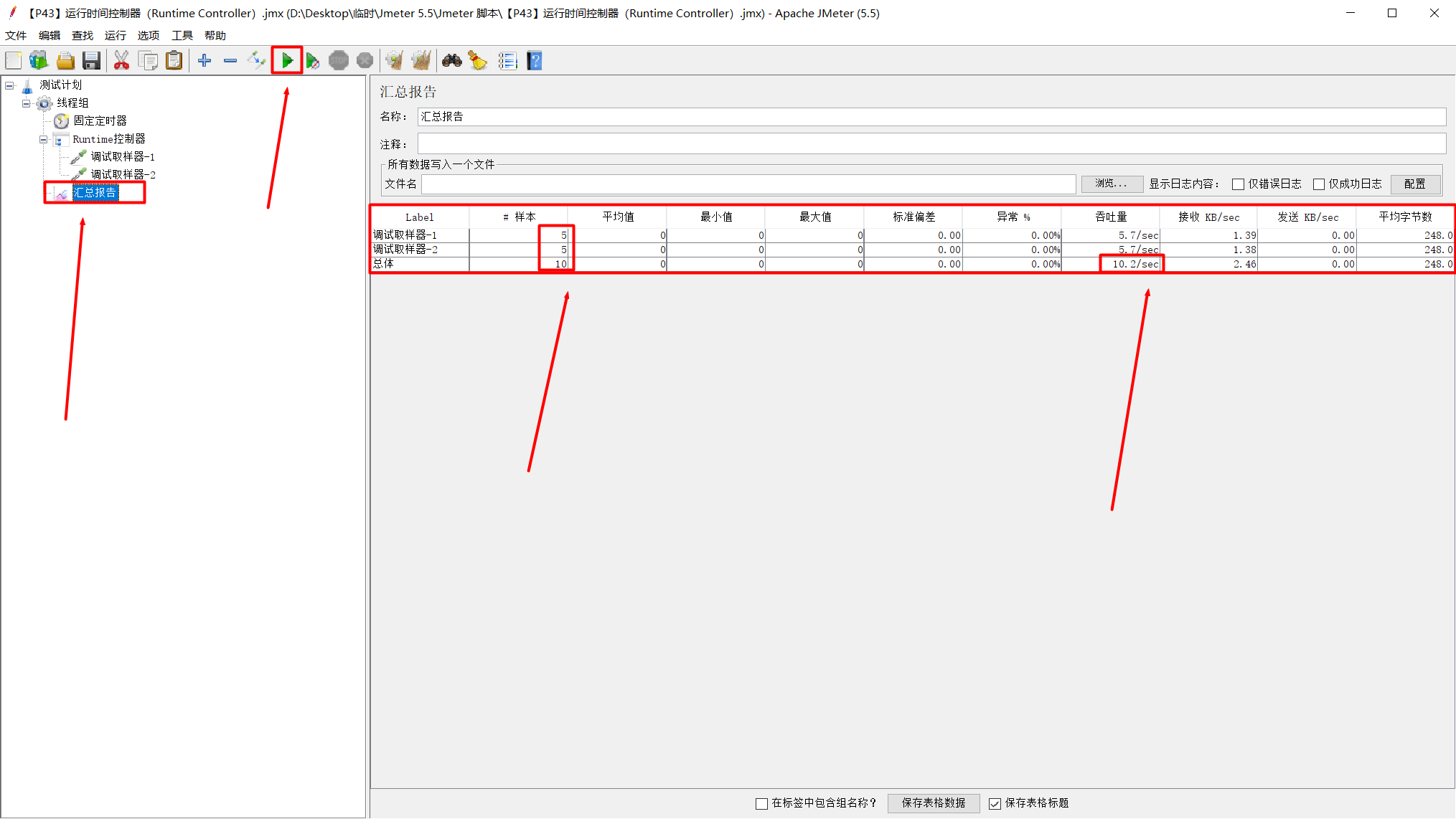Click the 保存表格数据 button

[x=933, y=803]
